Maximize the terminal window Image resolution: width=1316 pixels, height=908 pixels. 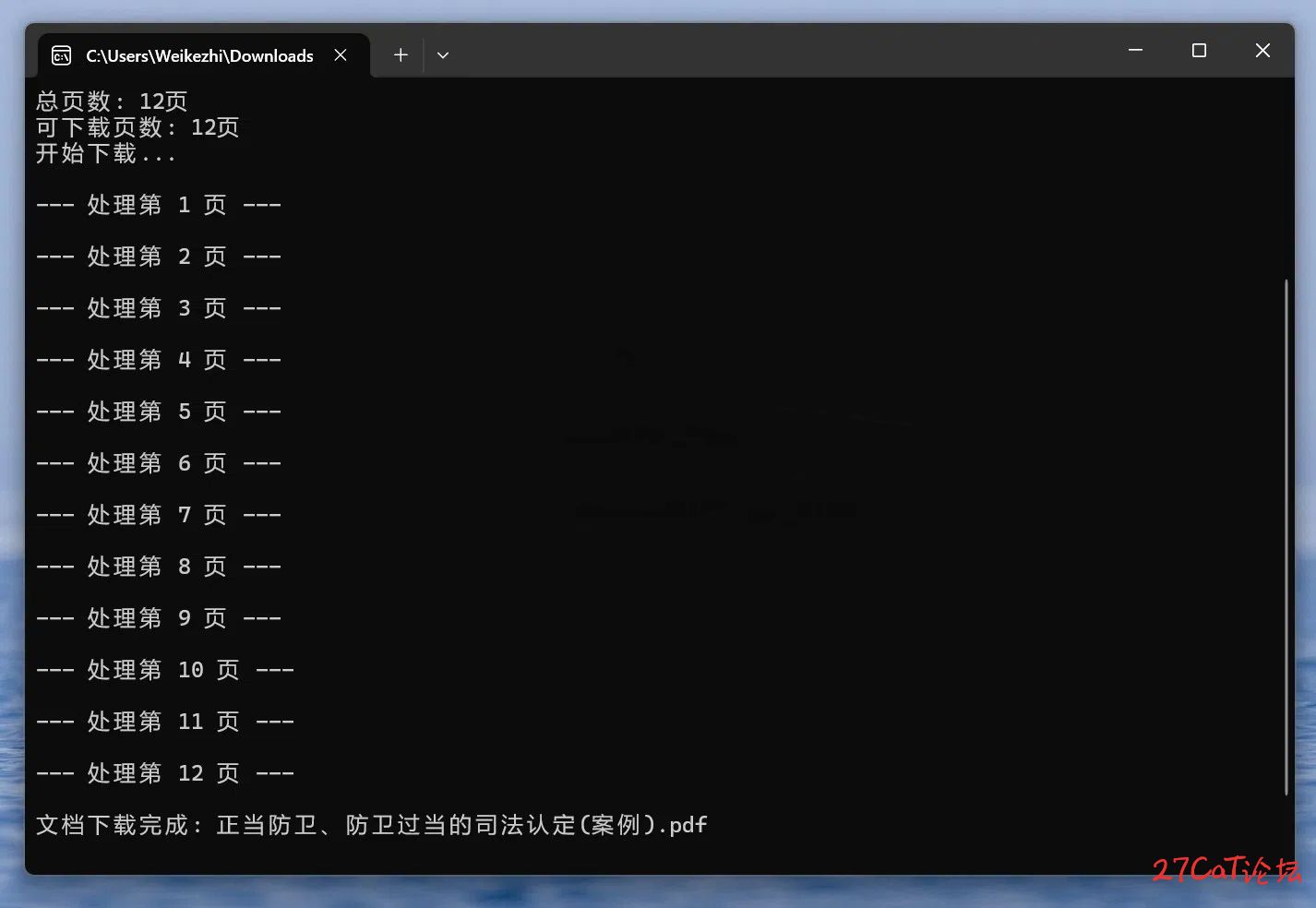[x=1199, y=50]
